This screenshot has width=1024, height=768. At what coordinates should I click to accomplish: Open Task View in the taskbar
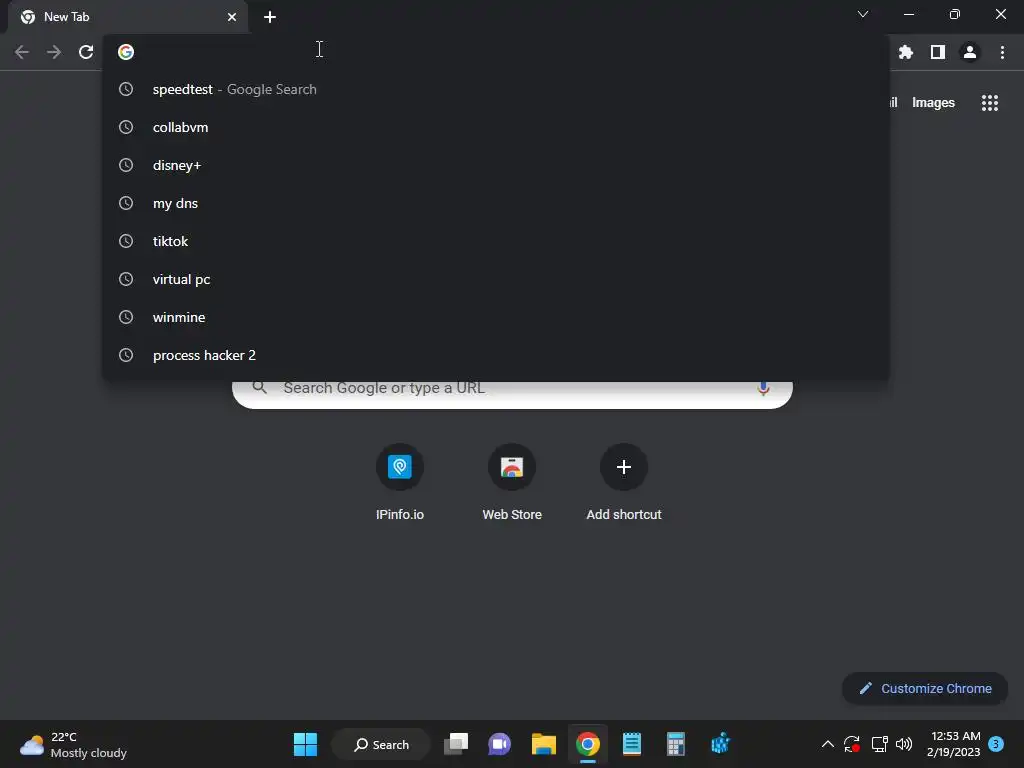456,744
